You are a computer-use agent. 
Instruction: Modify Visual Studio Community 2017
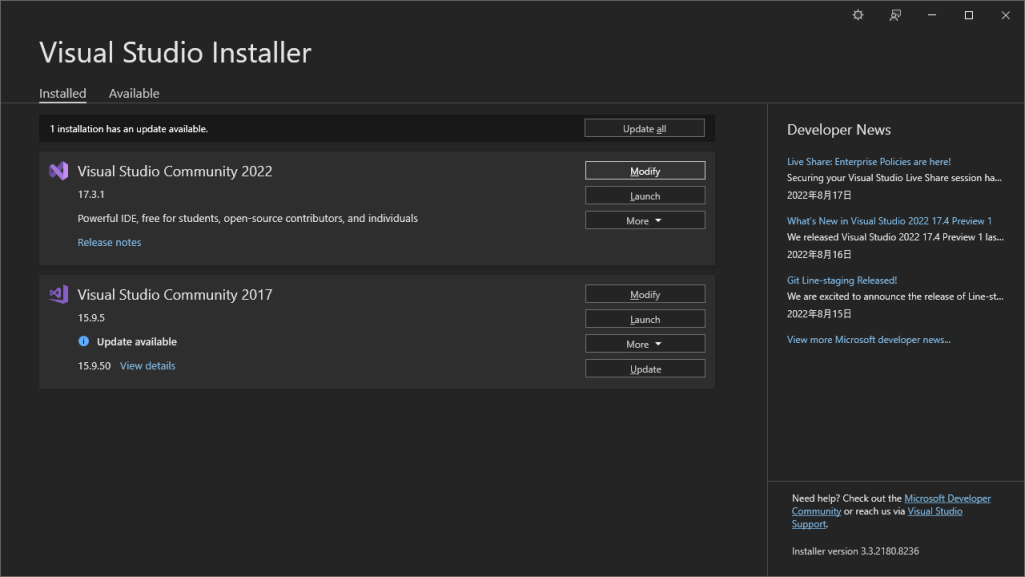[x=645, y=294]
